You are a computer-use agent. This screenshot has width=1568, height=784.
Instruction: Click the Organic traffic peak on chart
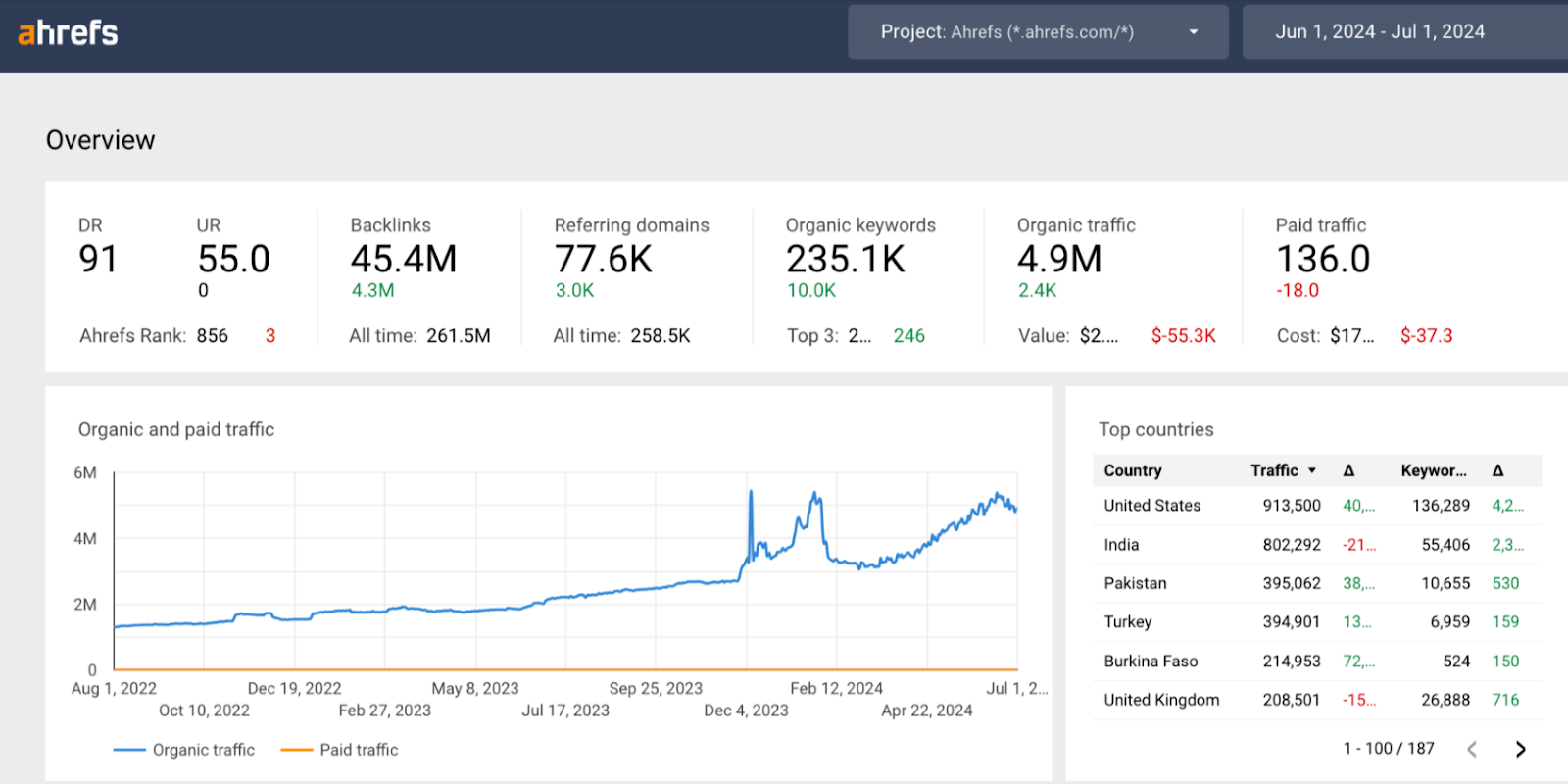[x=751, y=491]
